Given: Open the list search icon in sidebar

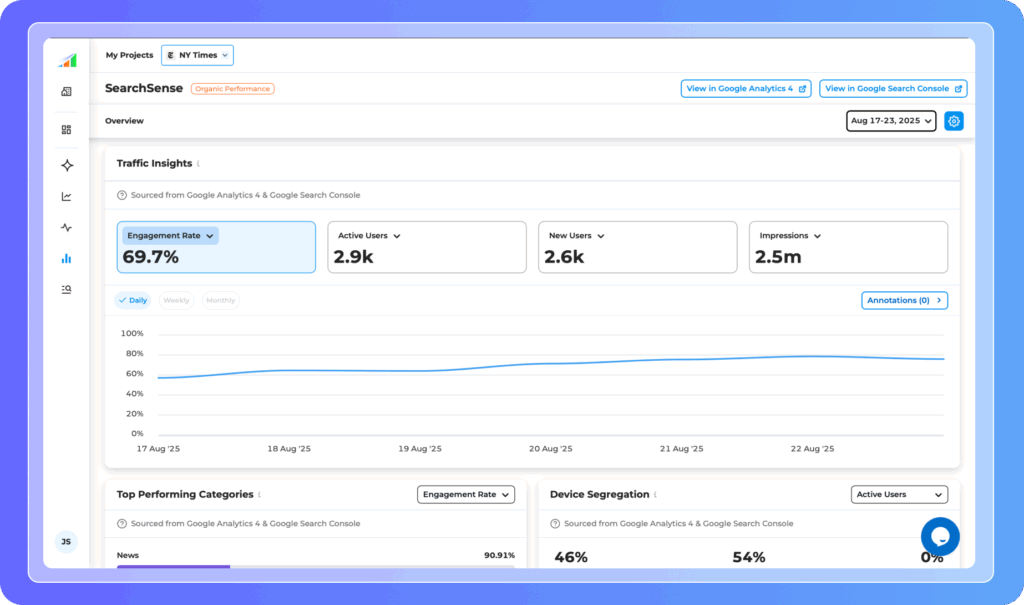Looking at the screenshot, I should (x=66, y=290).
